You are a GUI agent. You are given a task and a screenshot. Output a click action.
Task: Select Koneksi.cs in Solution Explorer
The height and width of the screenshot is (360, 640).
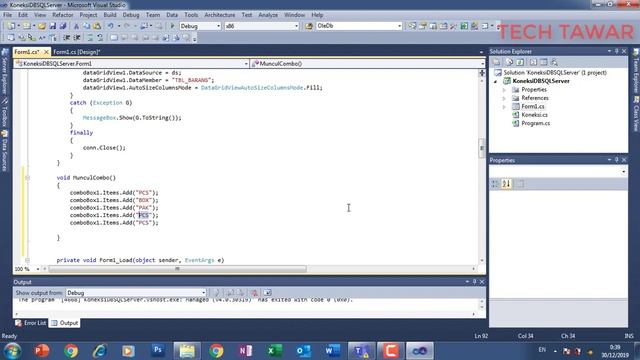click(534, 115)
